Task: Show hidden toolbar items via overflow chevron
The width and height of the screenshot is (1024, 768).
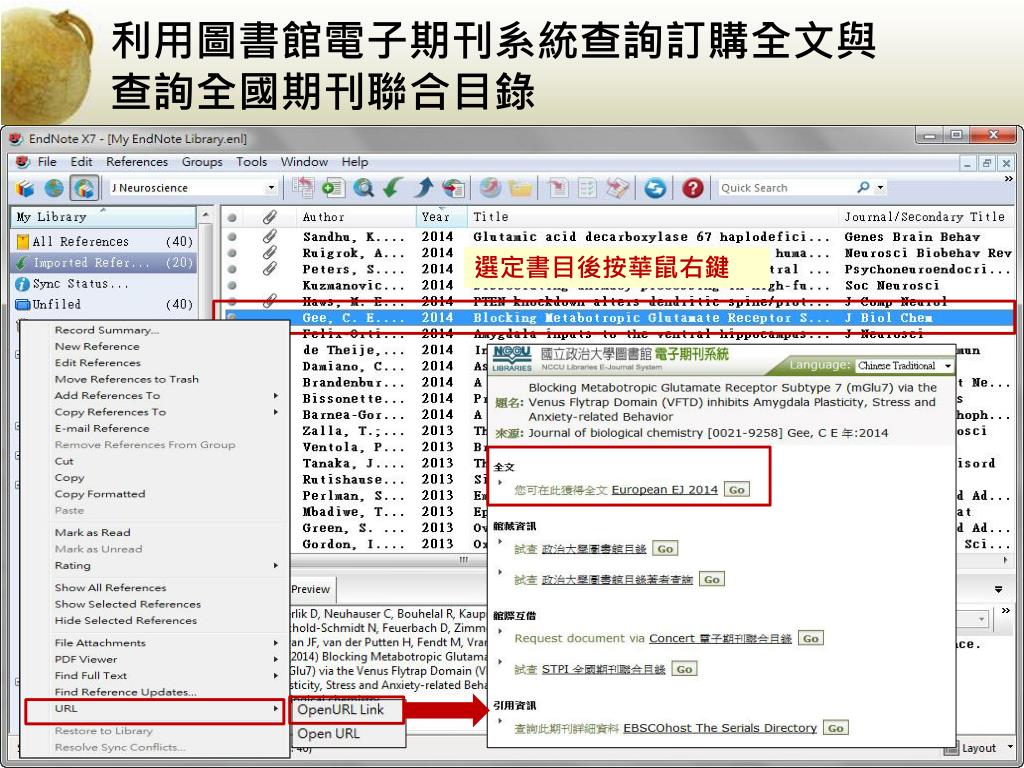Action: [x=1008, y=180]
